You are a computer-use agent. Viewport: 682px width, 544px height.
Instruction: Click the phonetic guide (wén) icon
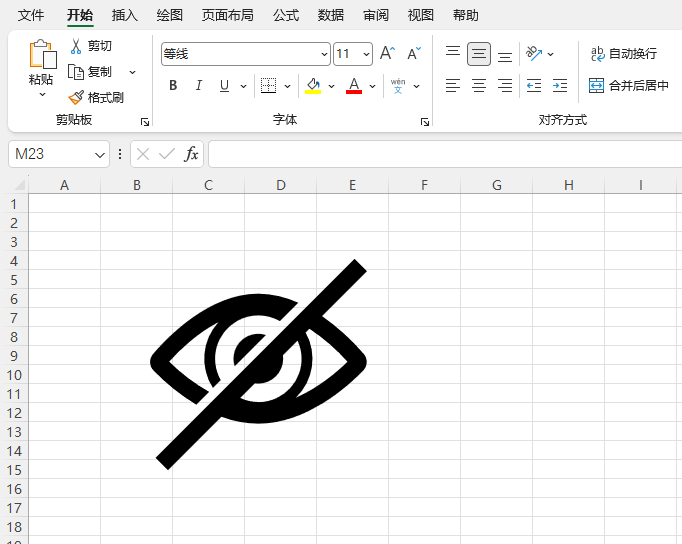coord(398,86)
